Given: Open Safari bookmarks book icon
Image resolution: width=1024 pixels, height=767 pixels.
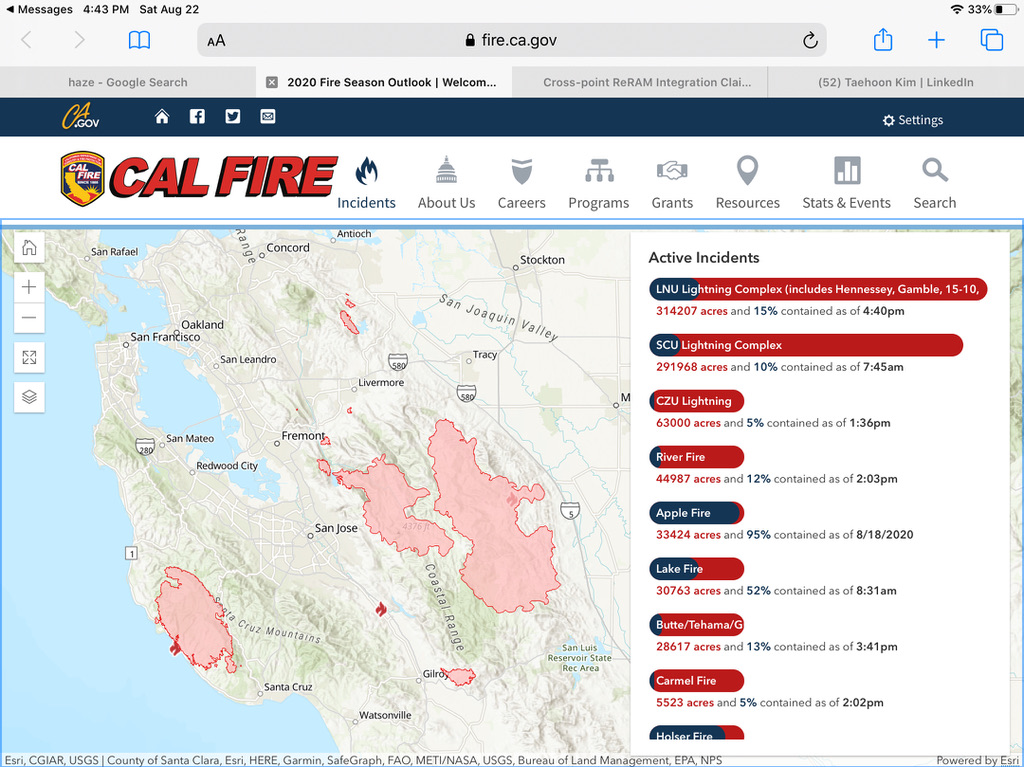Looking at the screenshot, I should pos(139,40).
